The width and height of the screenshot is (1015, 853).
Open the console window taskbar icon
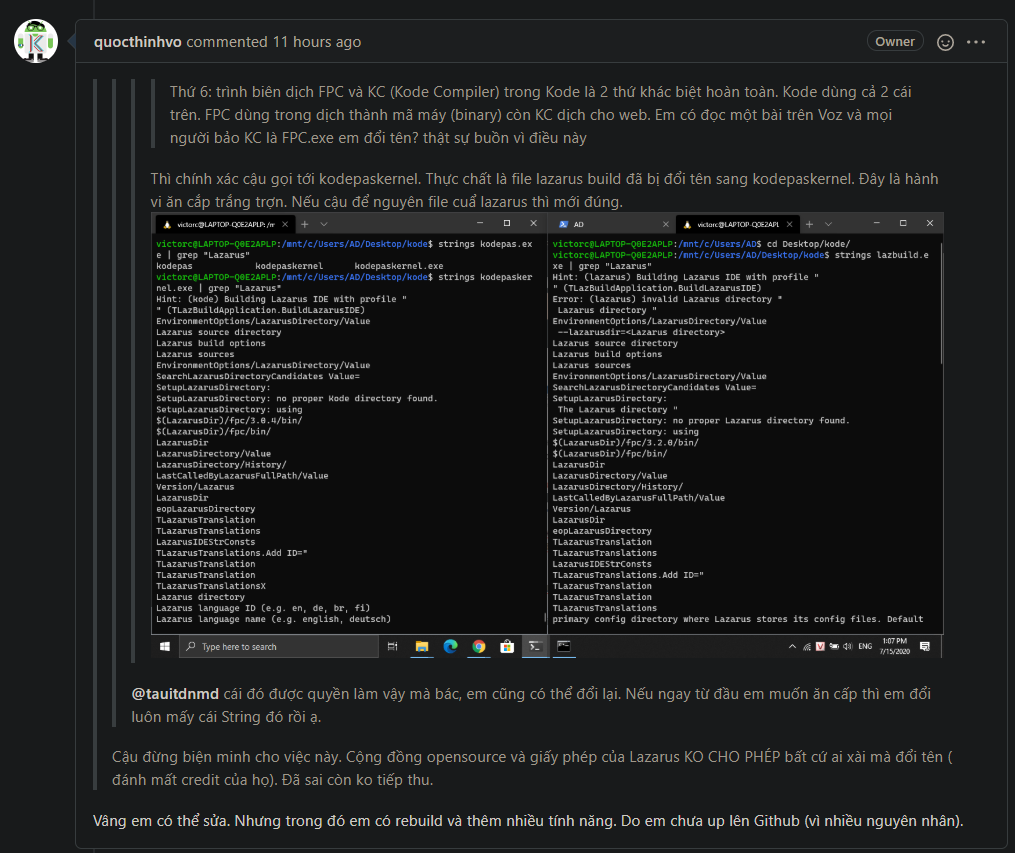click(x=564, y=647)
